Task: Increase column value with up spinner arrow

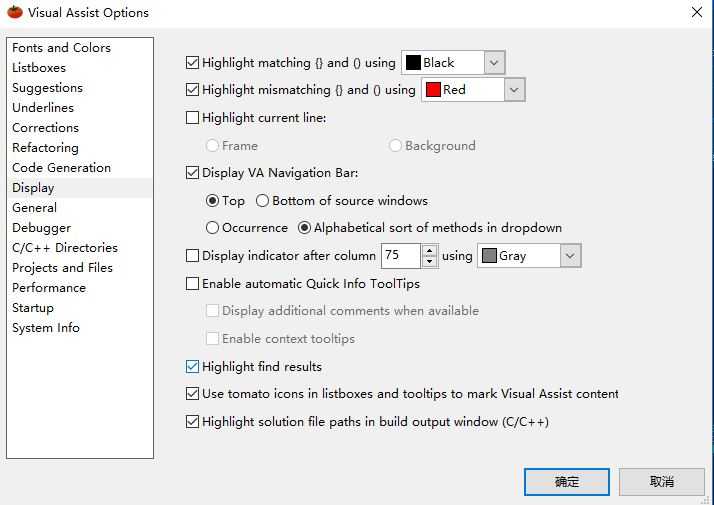Action: (429, 250)
